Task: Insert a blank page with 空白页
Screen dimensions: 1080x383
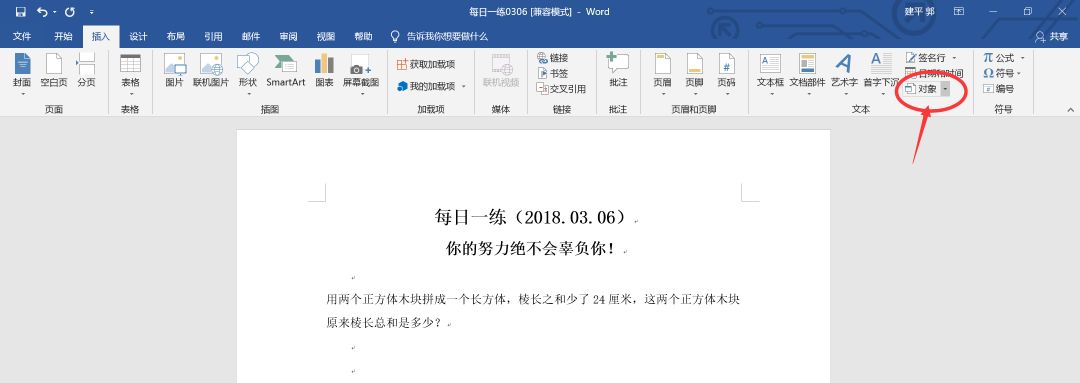Action: tap(54, 71)
